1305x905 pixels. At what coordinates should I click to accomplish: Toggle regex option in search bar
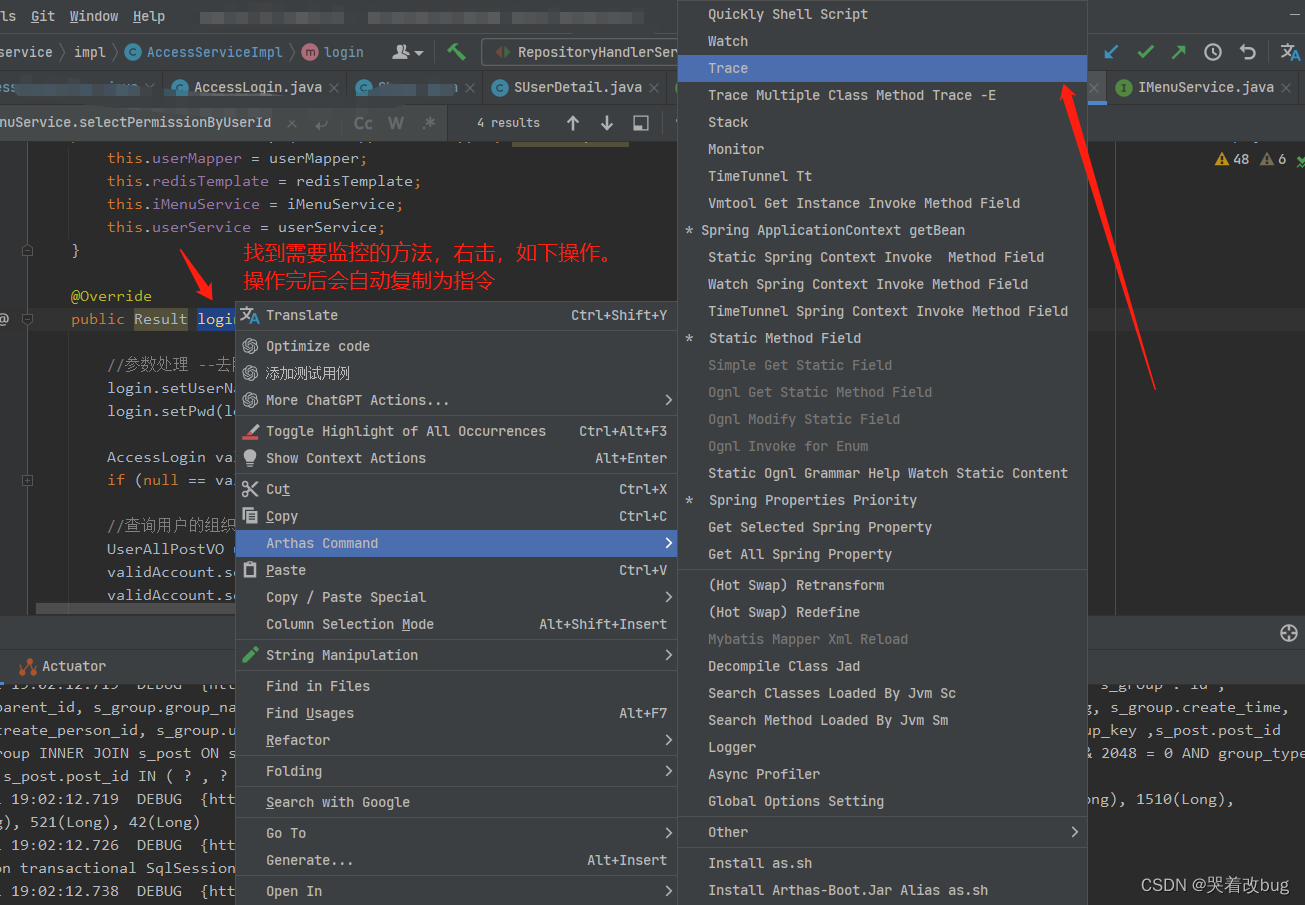tap(429, 123)
